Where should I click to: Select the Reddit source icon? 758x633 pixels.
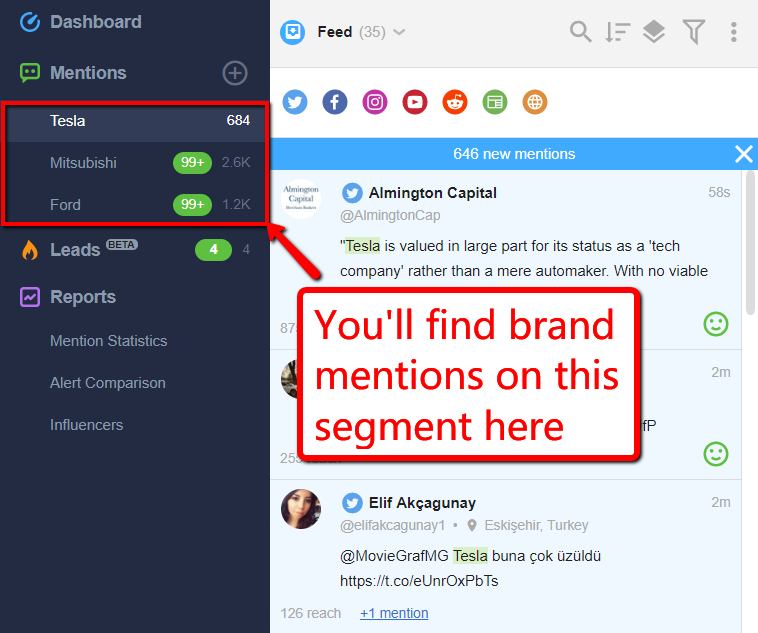(455, 102)
